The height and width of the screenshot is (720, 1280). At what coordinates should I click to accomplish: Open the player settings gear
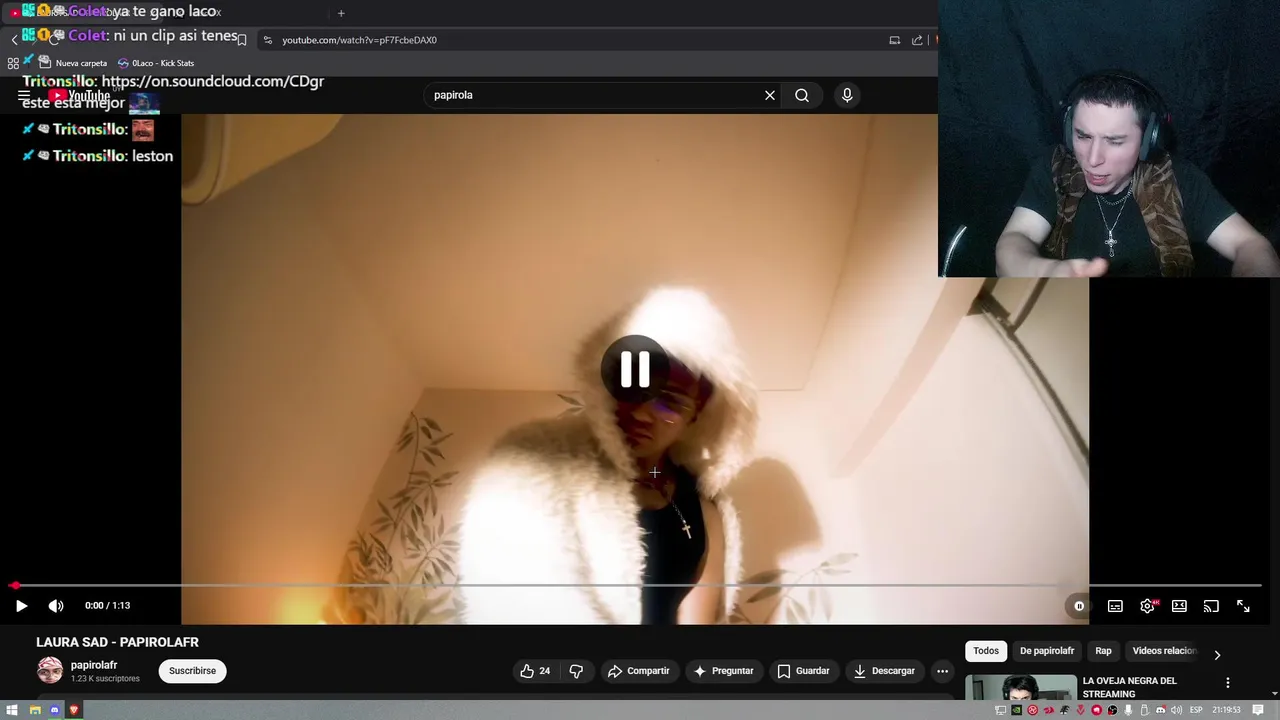1148,606
